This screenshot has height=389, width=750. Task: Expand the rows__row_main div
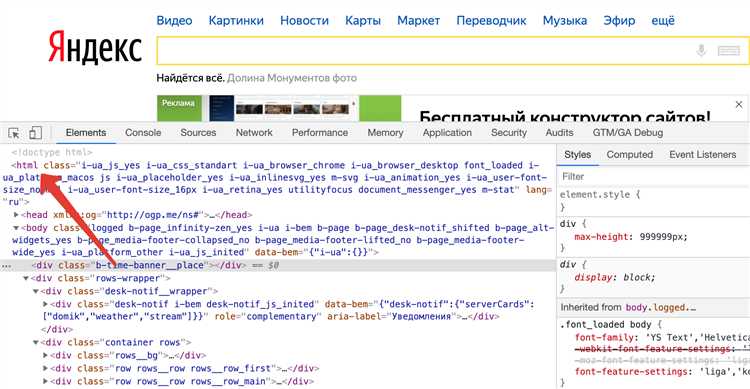point(45,381)
